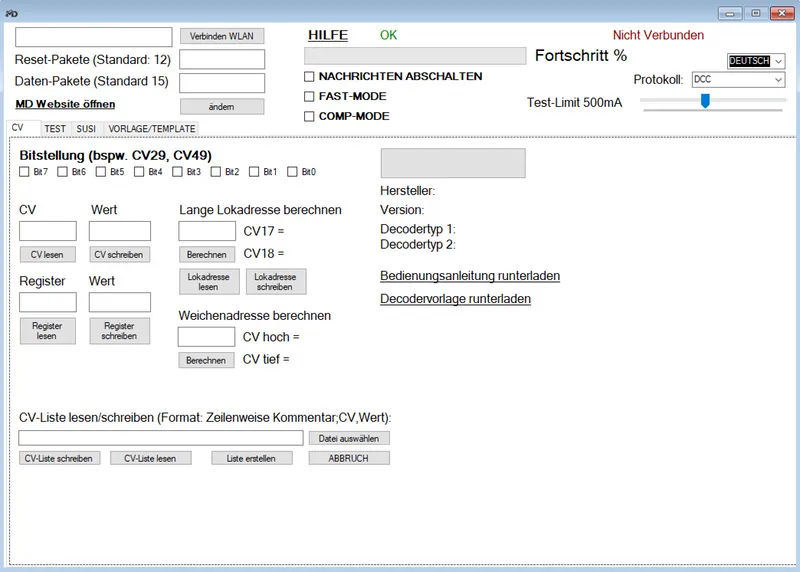The image size is (800, 572).
Task: Toggle the FAST-MODE checkbox
Action: 310,96
